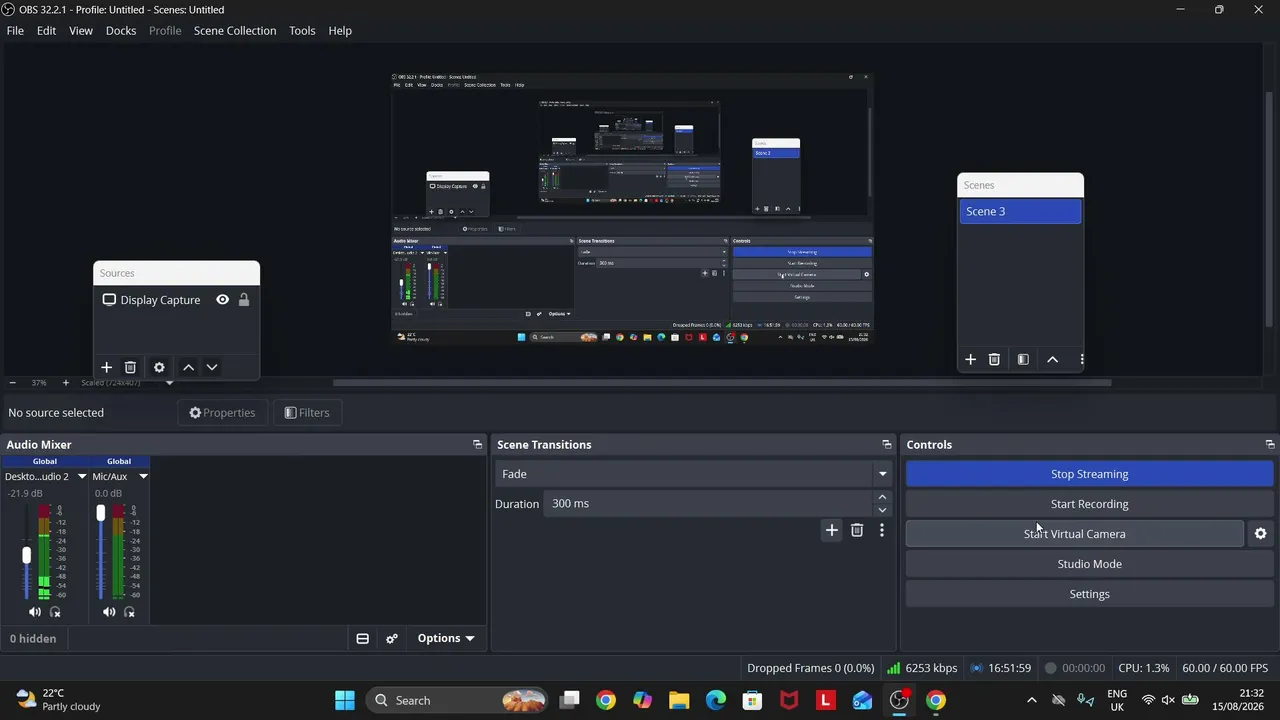Click Desktop Audio 2 volume slider handle
Image resolution: width=1280 pixels, height=720 pixels.
pos(26,555)
